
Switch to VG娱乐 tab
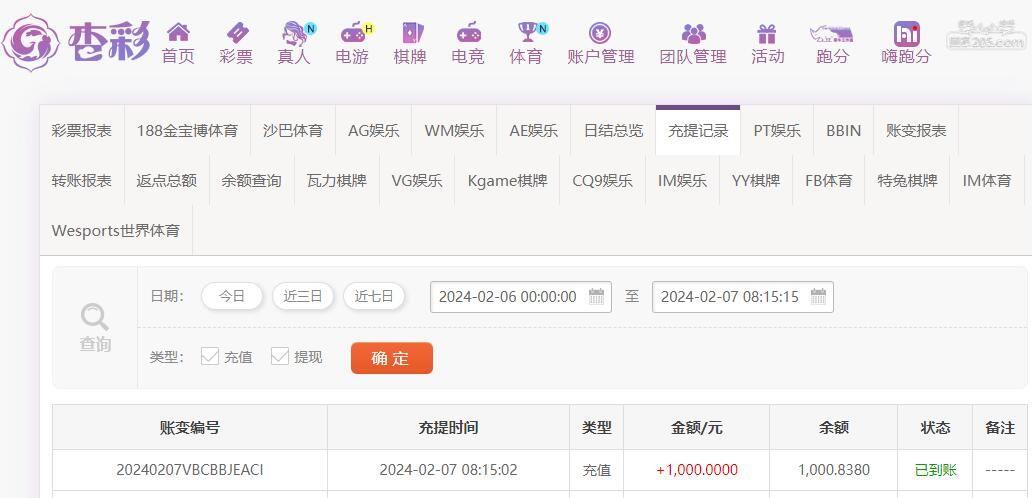click(417, 180)
